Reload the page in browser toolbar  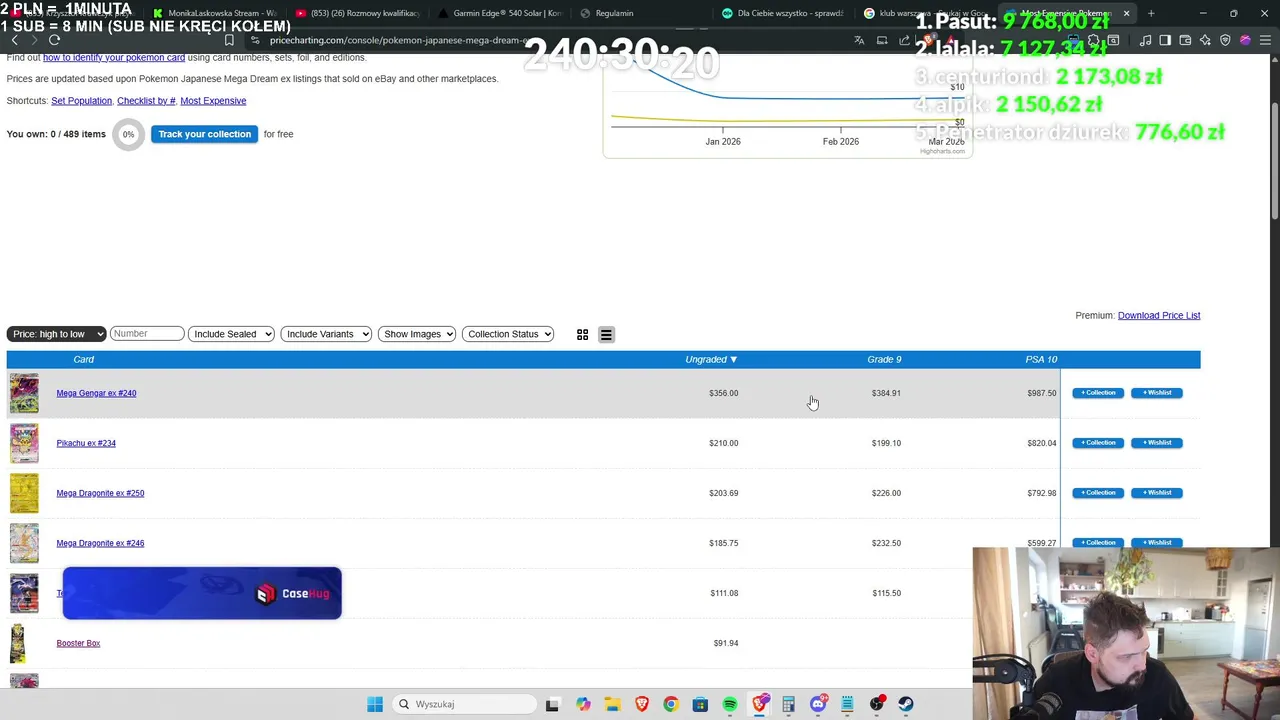point(55,40)
